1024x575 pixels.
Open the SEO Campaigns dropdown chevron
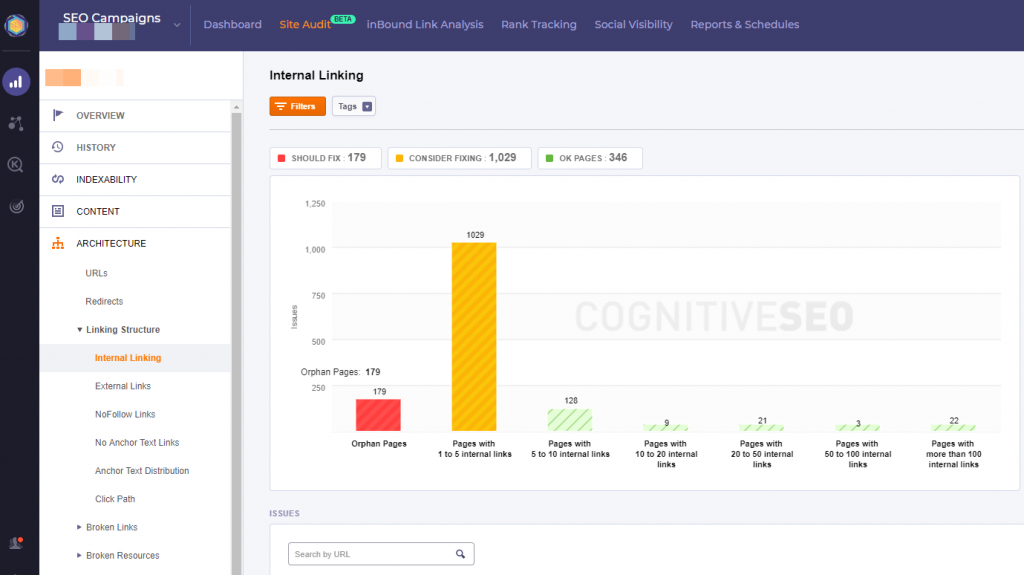click(x=177, y=25)
